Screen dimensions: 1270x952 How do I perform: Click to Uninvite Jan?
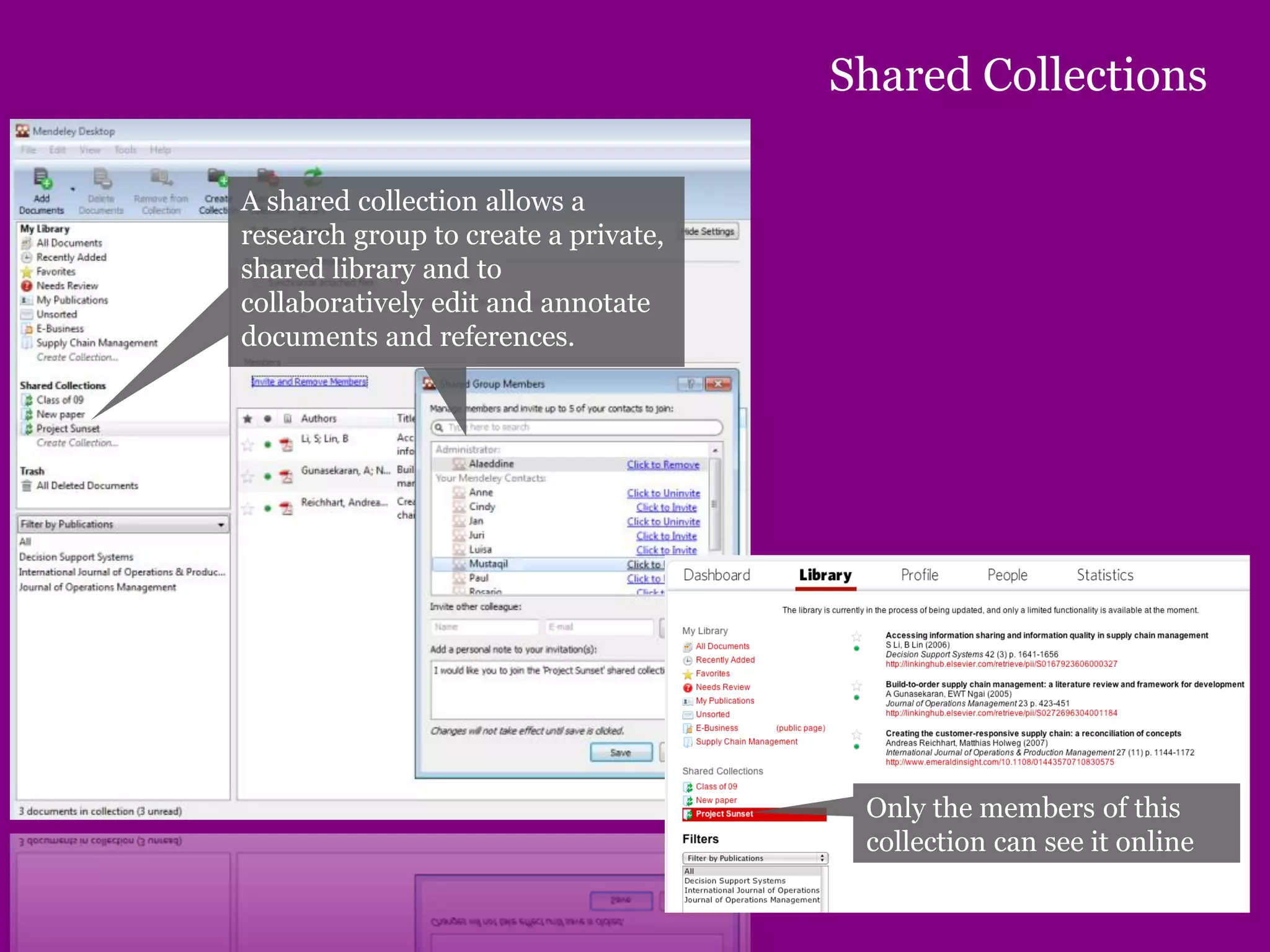point(664,521)
